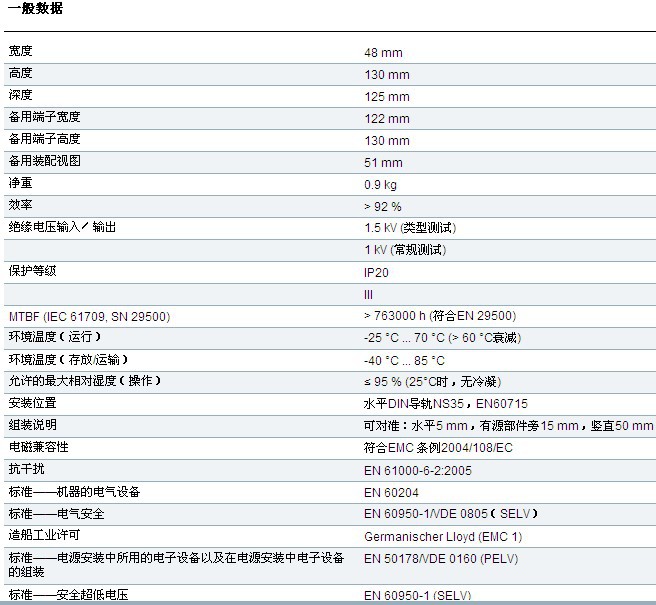Select the 环境温度（运行）row label
The height and width of the screenshot is (605, 656).
pyautogui.click(x=56, y=338)
